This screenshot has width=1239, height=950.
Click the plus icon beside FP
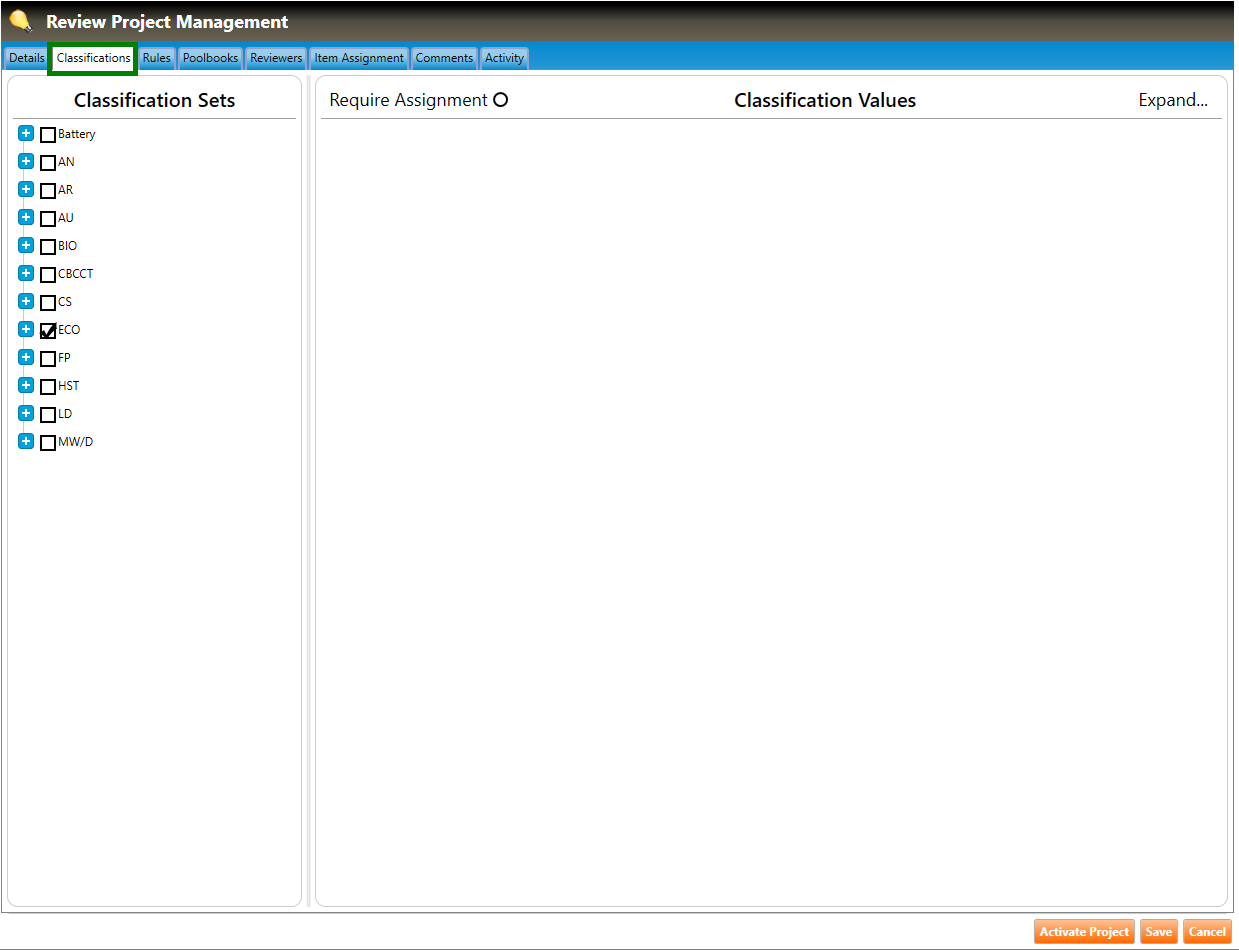pos(26,358)
